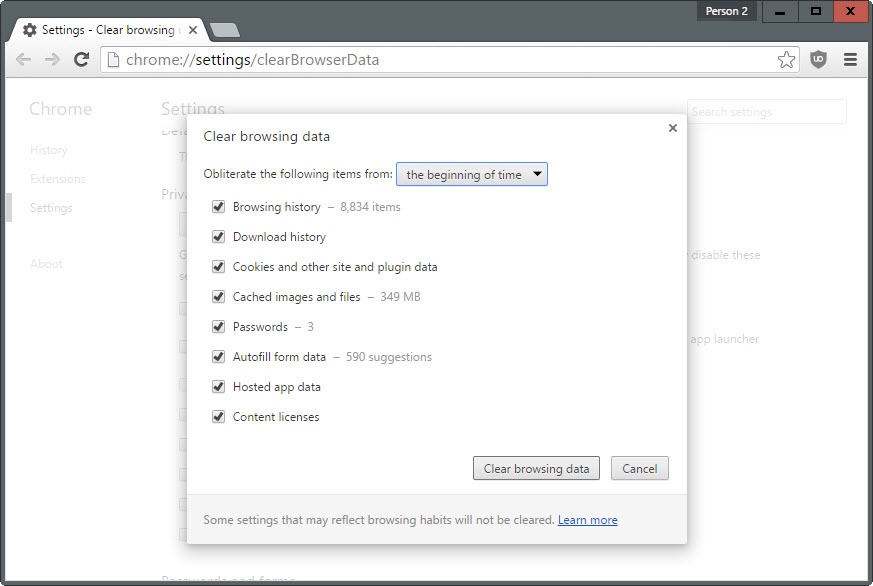Viewport: 873px width, 586px height.
Task: Bookmark this page with the star icon
Action: pos(787,59)
